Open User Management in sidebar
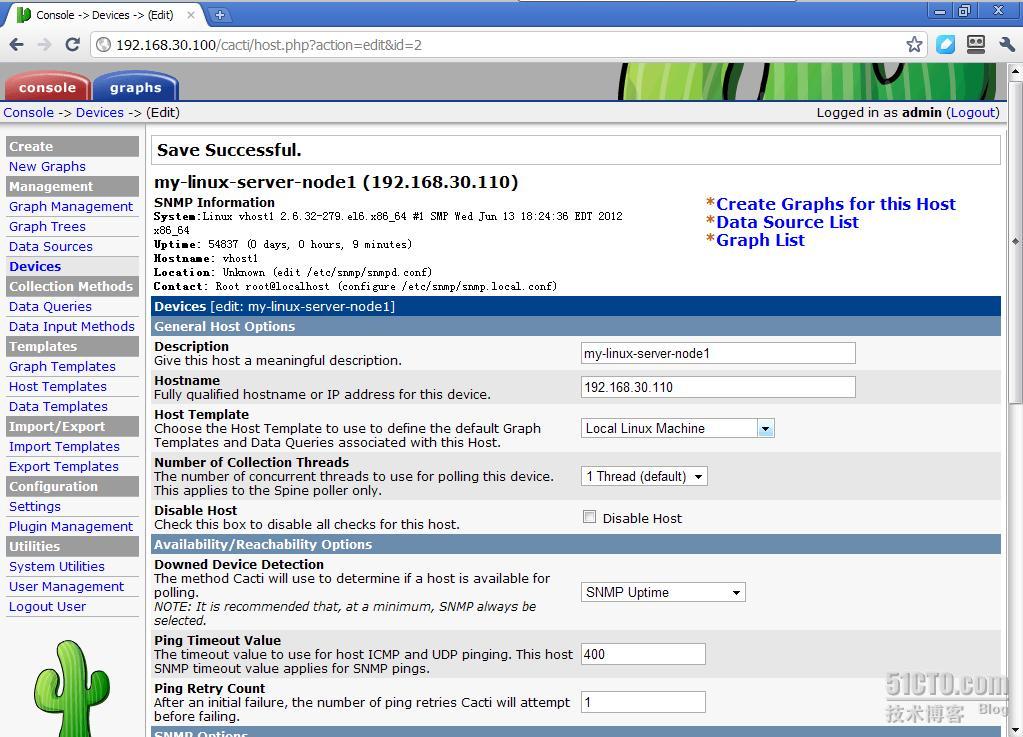 [66, 586]
